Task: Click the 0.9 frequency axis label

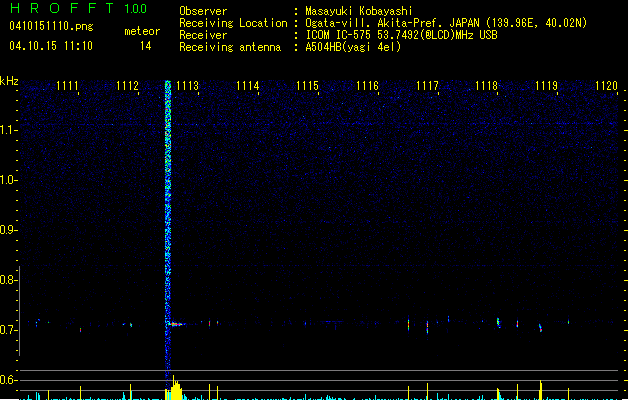Action: (8, 229)
